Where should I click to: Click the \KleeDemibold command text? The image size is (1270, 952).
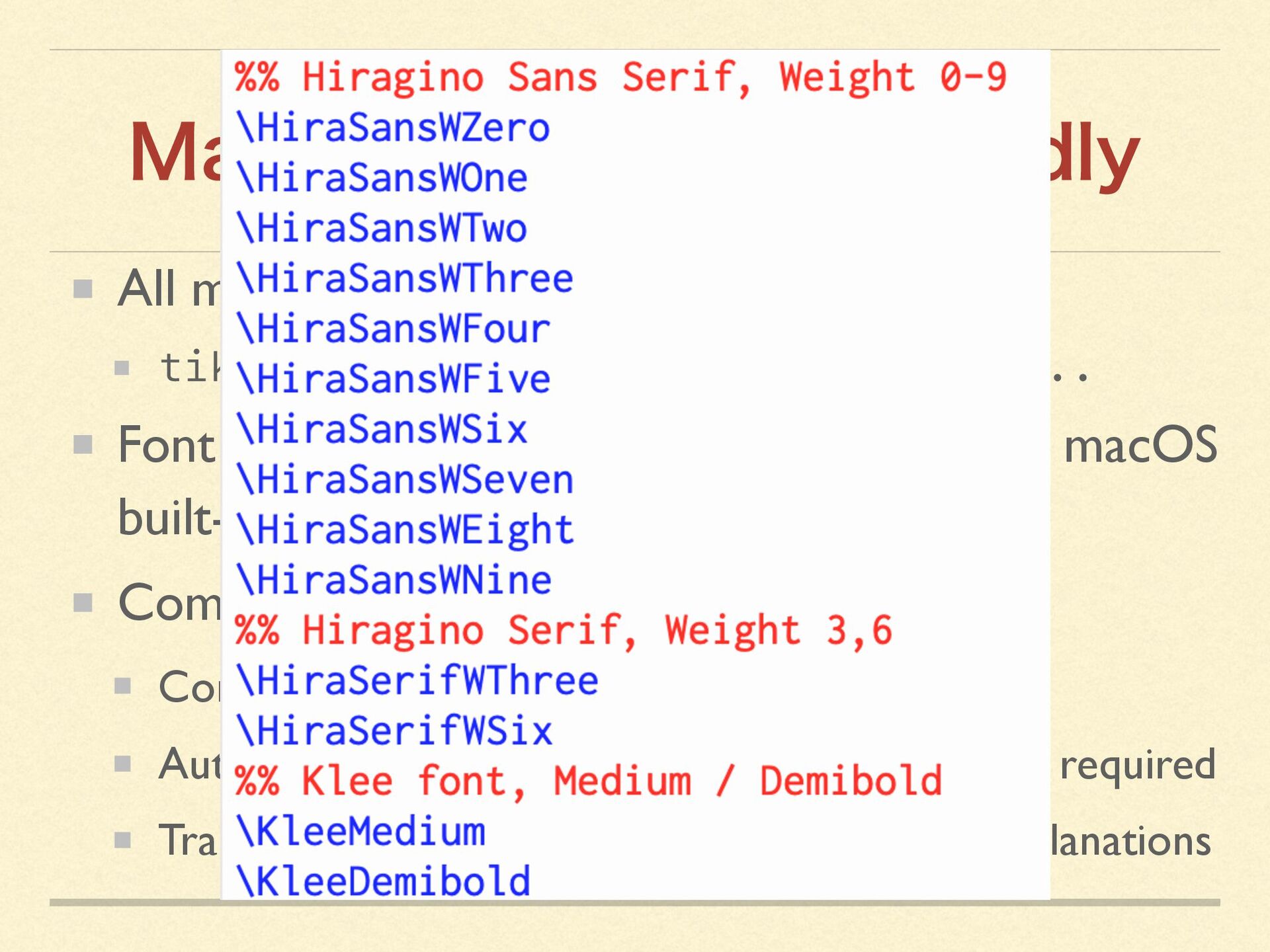click(384, 881)
